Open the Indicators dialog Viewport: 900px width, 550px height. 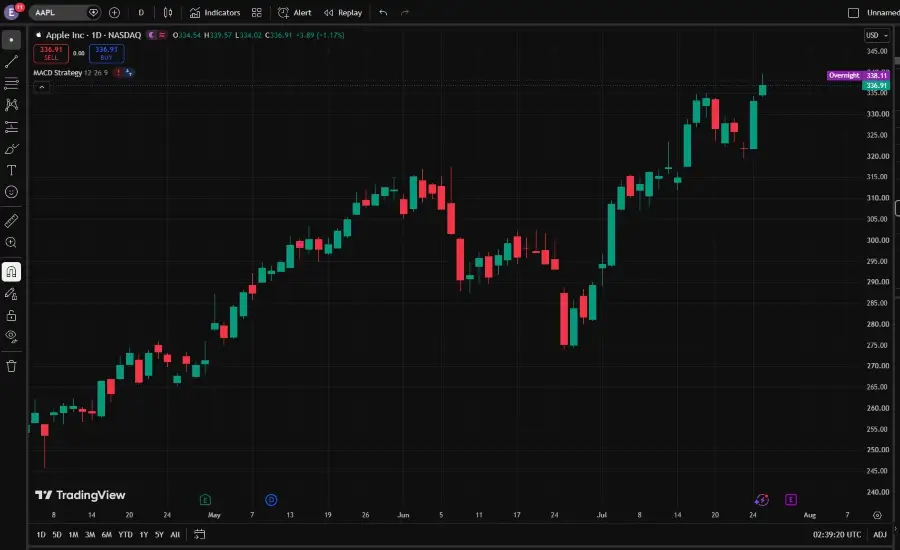pos(215,12)
